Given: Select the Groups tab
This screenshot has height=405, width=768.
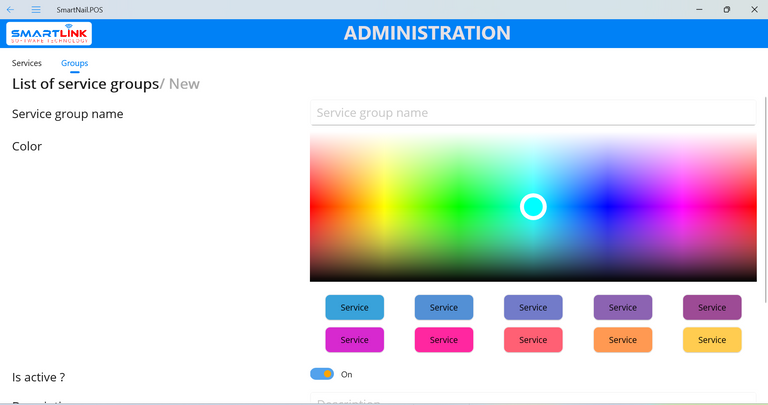Looking at the screenshot, I should (74, 63).
